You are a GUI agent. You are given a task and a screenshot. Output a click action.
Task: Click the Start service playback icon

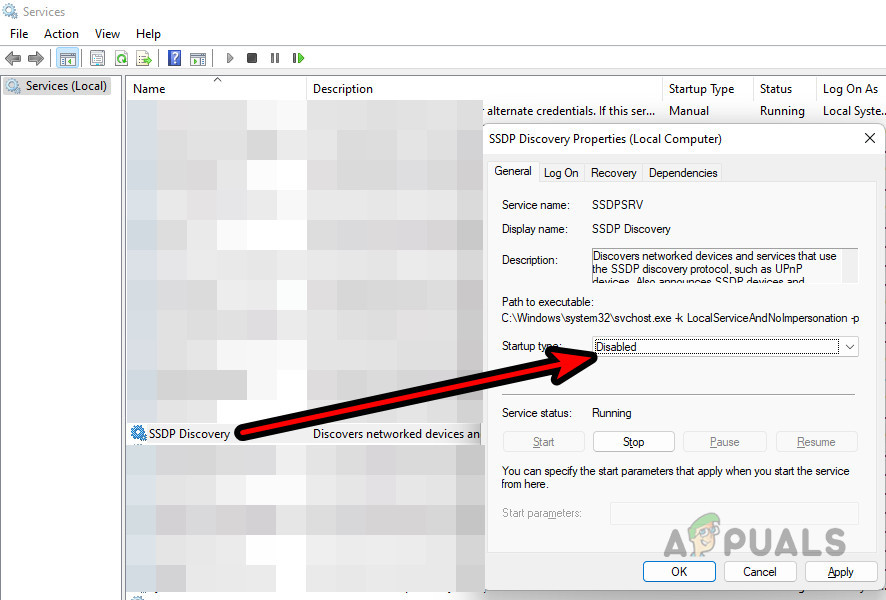pyautogui.click(x=230, y=57)
